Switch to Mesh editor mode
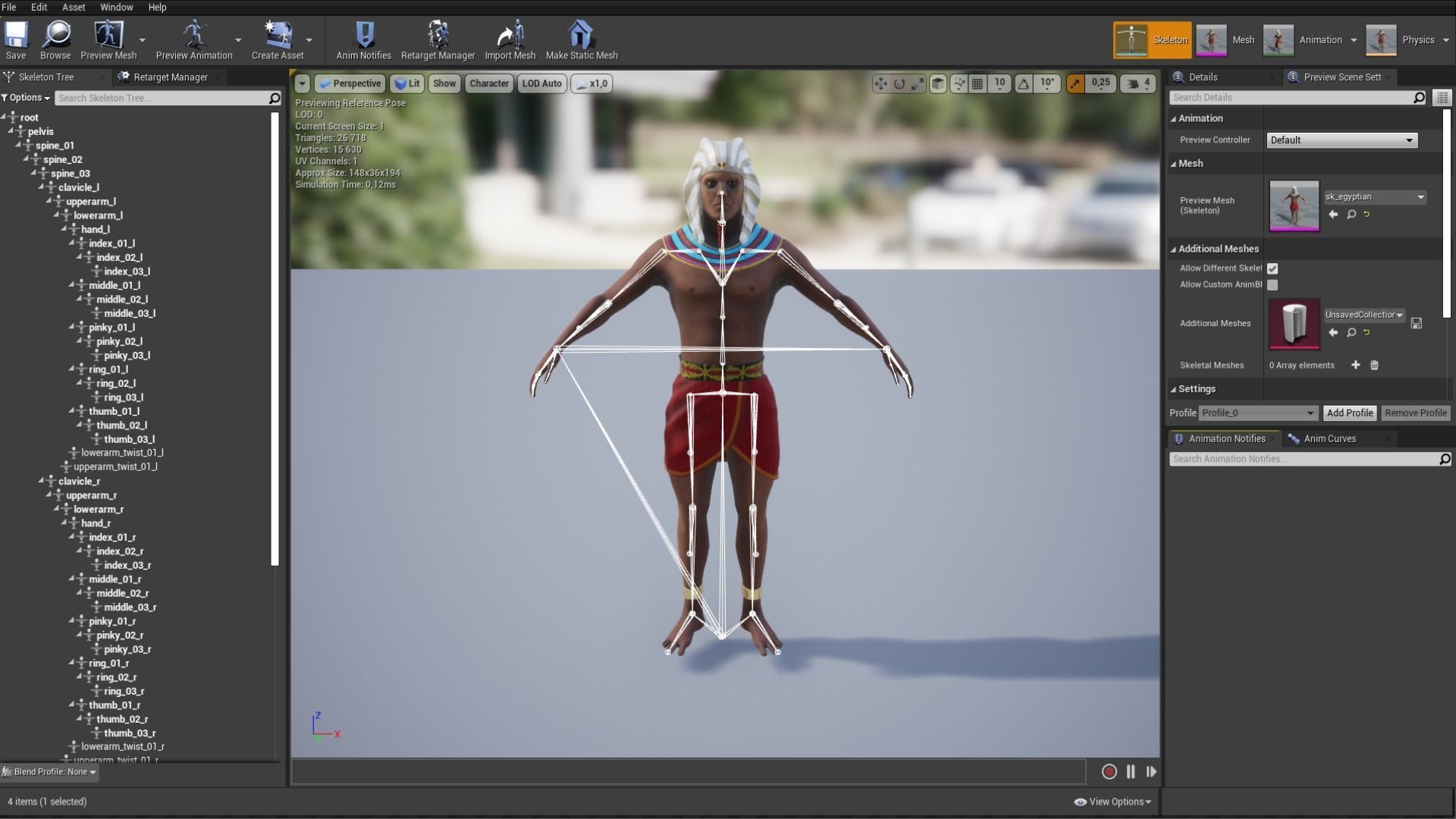 coord(1226,39)
